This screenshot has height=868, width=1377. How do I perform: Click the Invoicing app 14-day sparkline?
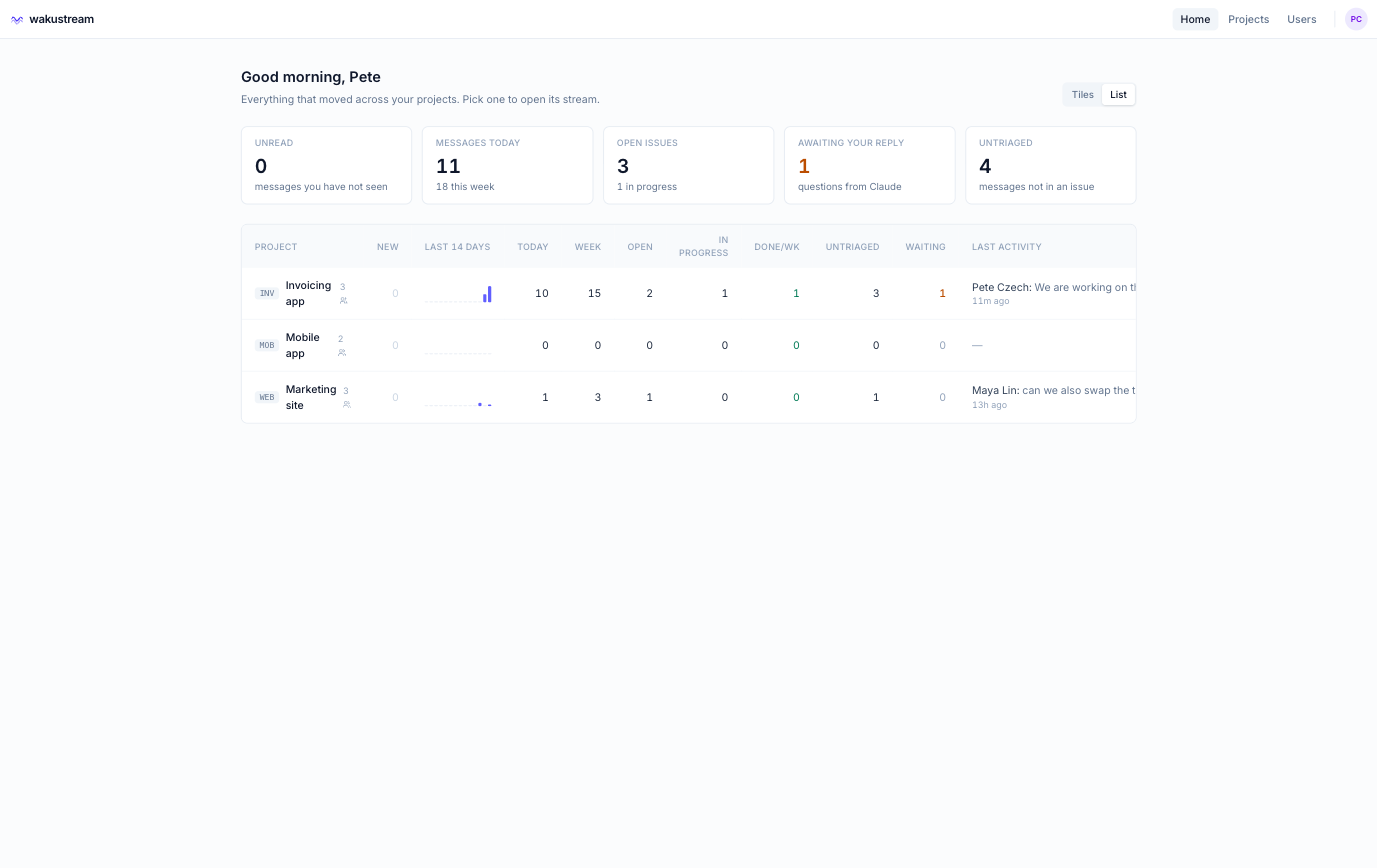(x=458, y=294)
